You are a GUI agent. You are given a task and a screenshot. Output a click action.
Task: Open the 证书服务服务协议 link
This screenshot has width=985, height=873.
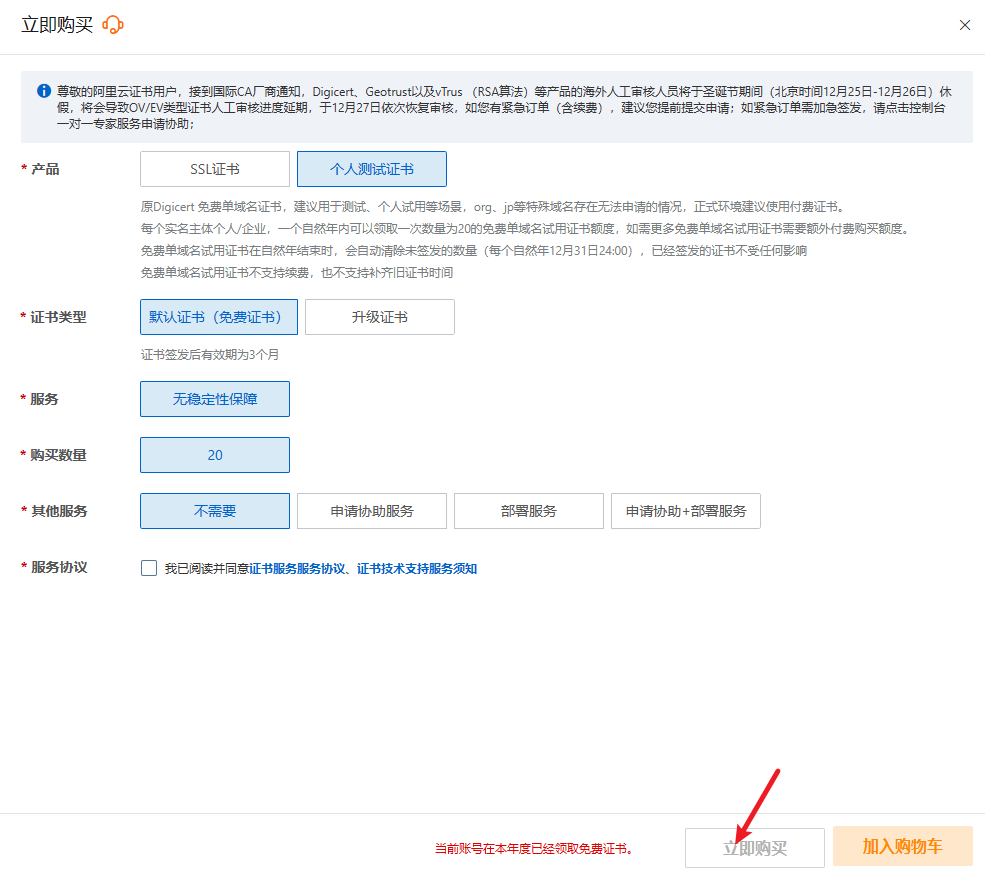pyautogui.click(x=296, y=569)
